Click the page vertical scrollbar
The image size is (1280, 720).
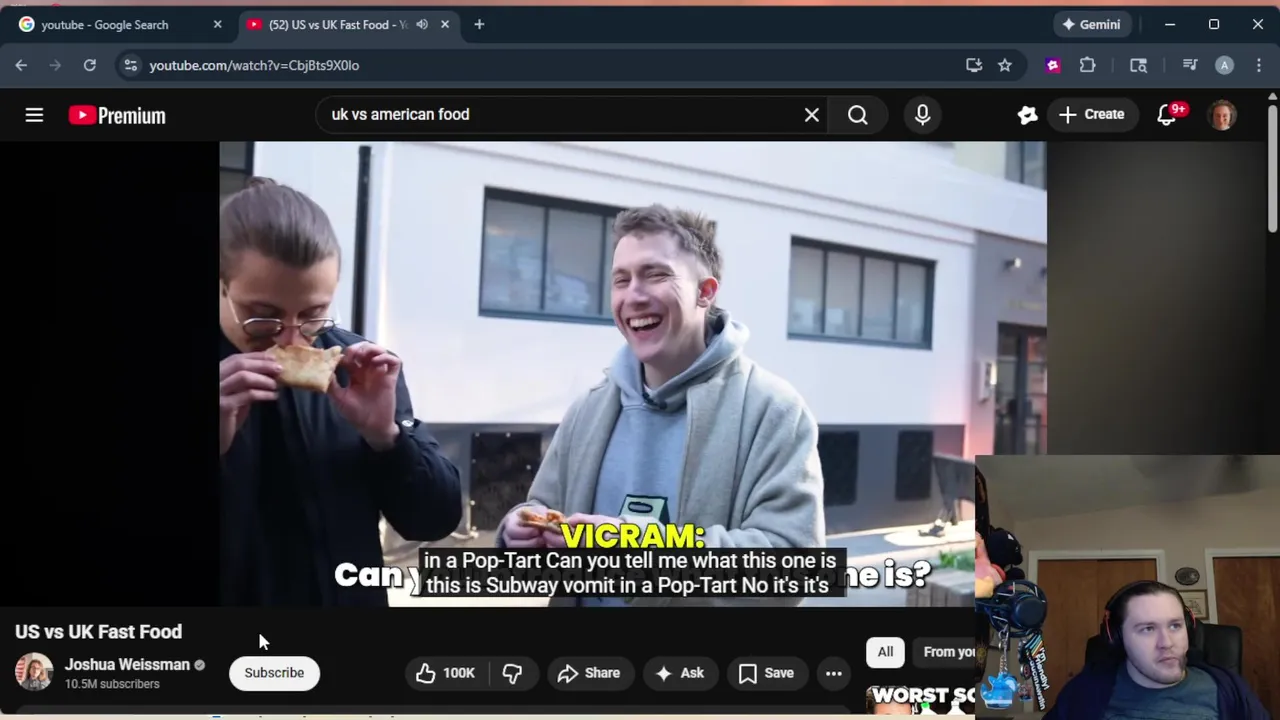(1272, 168)
